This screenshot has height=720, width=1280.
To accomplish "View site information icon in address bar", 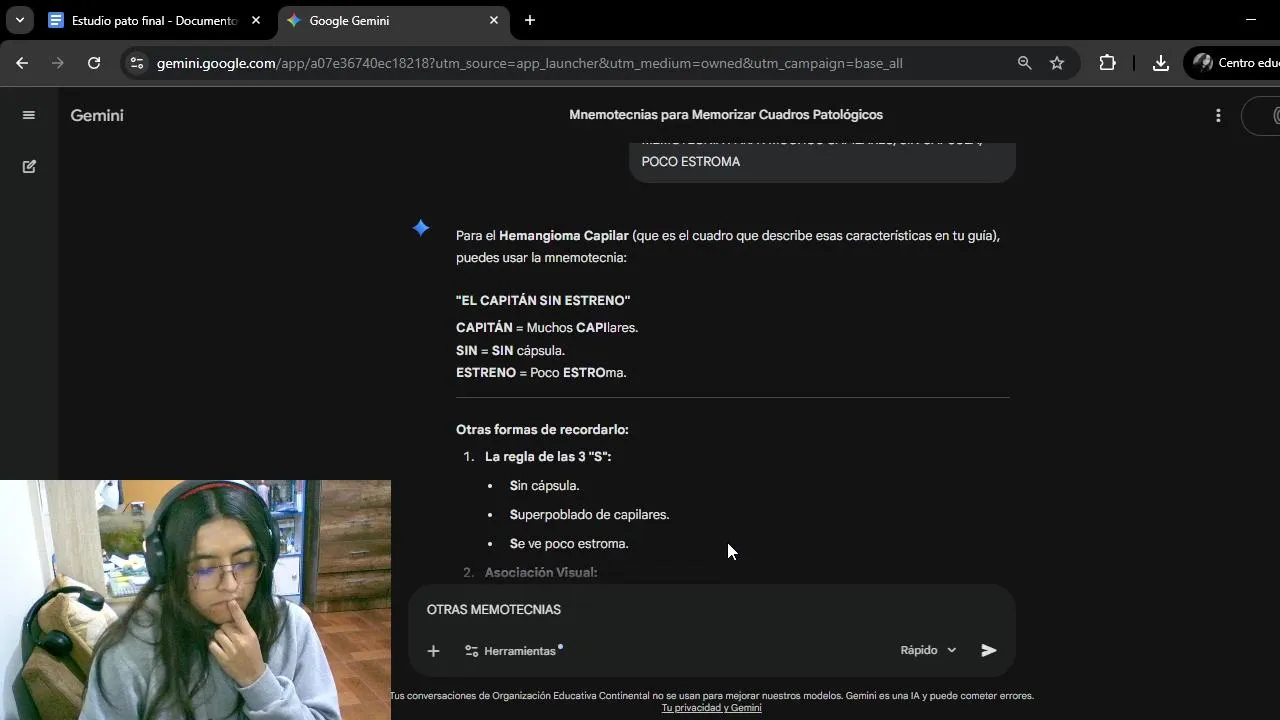I will (x=137, y=63).
